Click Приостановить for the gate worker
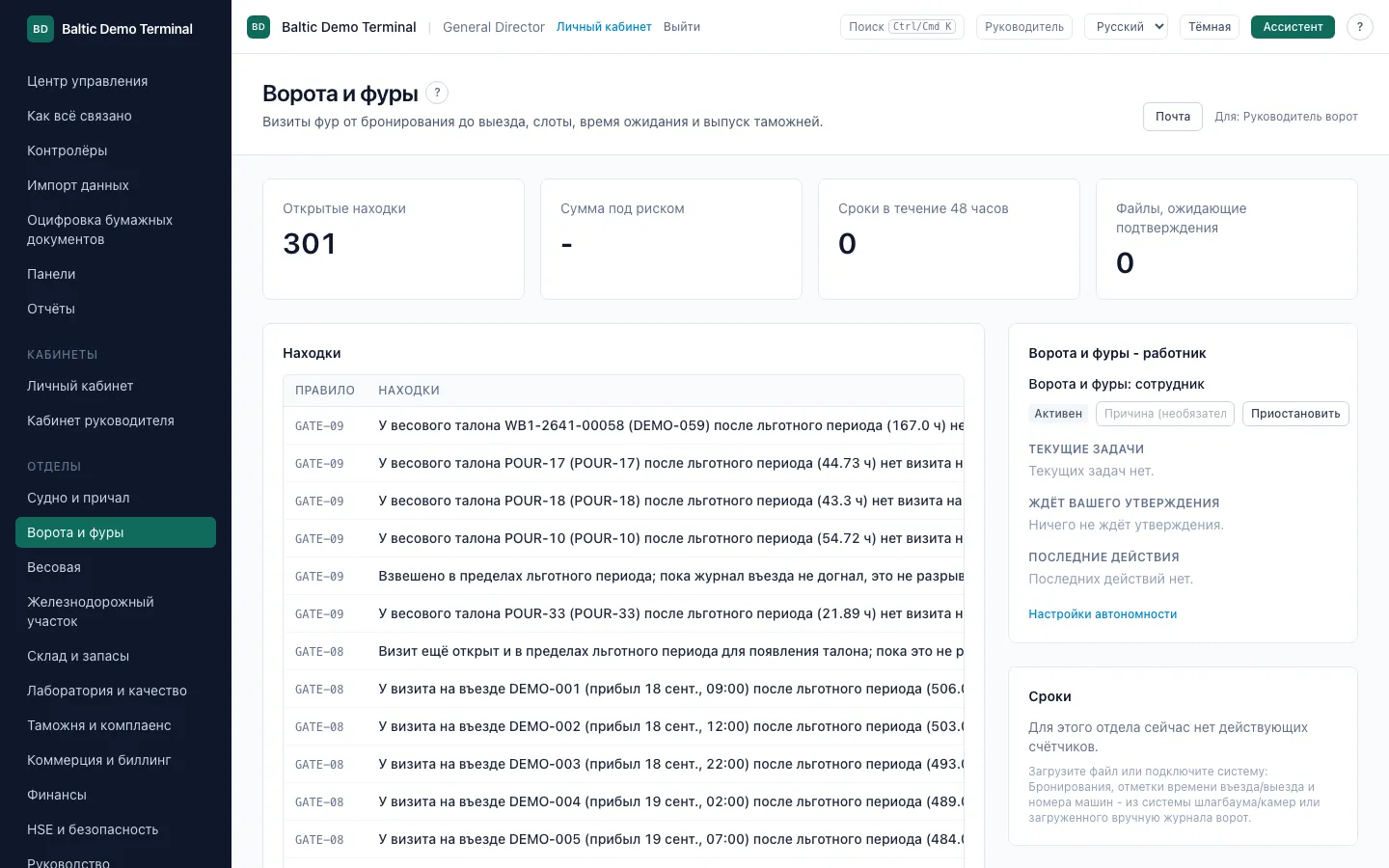This screenshot has width=1389, height=868. (1295, 414)
